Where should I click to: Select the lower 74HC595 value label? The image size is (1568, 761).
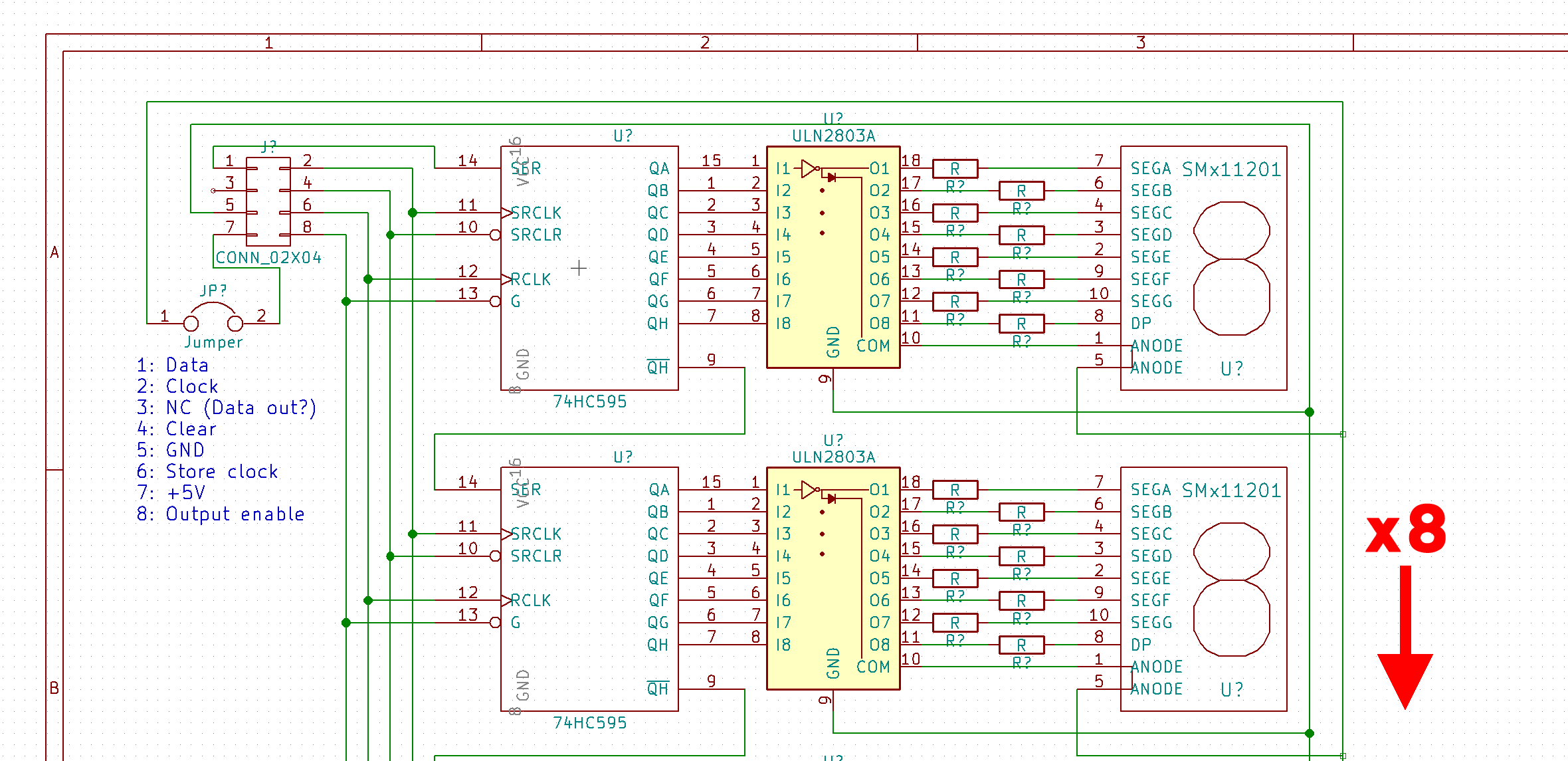[x=590, y=722]
